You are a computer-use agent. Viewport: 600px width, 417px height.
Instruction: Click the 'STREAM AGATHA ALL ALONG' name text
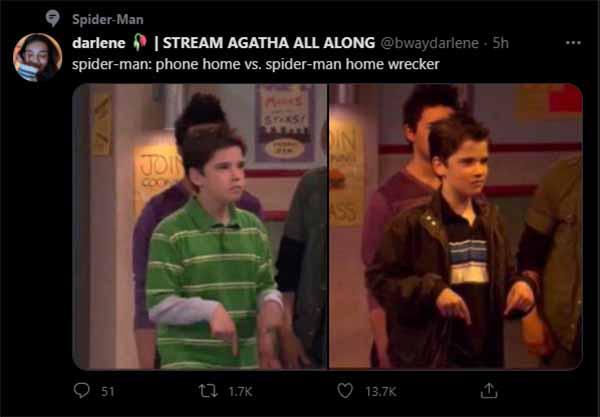click(269, 42)
